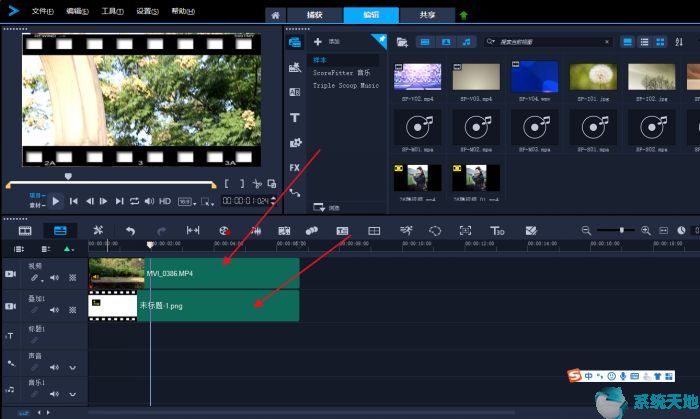Viewport: 700px width, 419px height.
Task: Undo the last action
Action: [x=130, y=231]
